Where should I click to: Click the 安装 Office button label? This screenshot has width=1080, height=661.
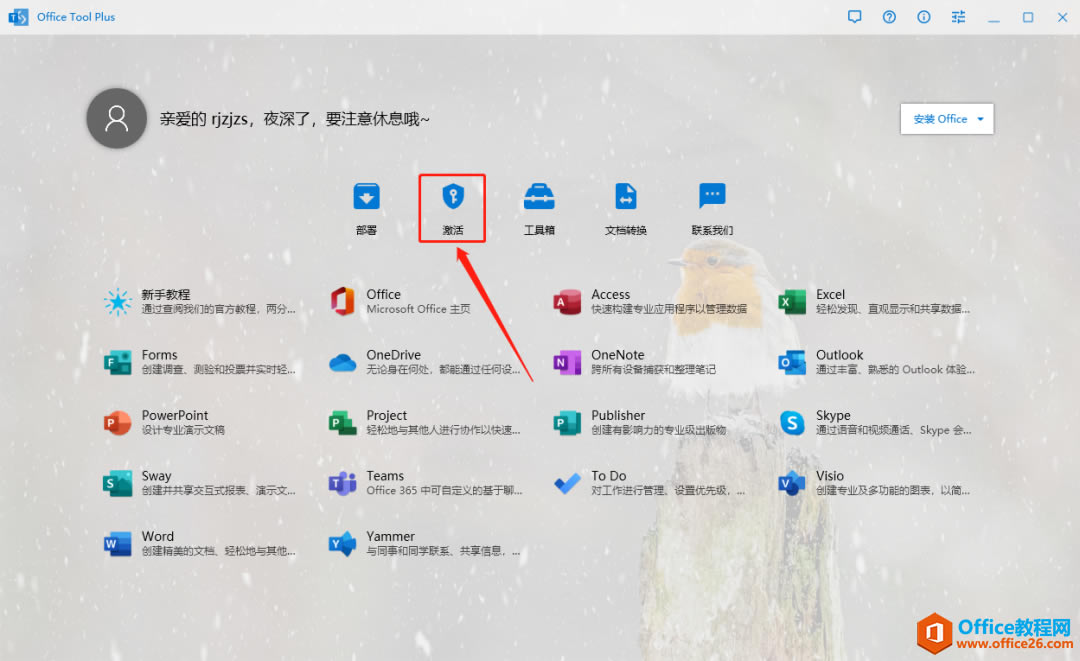pos(940,119)
